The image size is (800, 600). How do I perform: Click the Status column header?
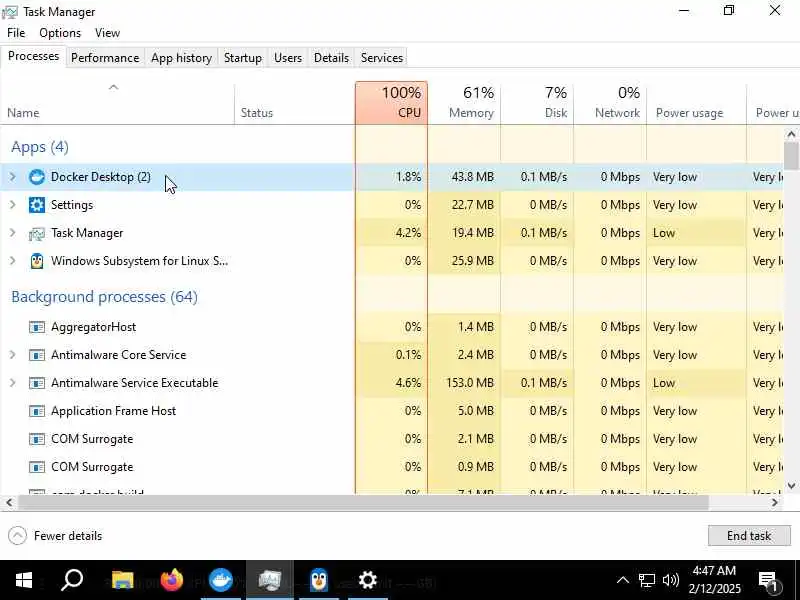click(x=295, y=103)
